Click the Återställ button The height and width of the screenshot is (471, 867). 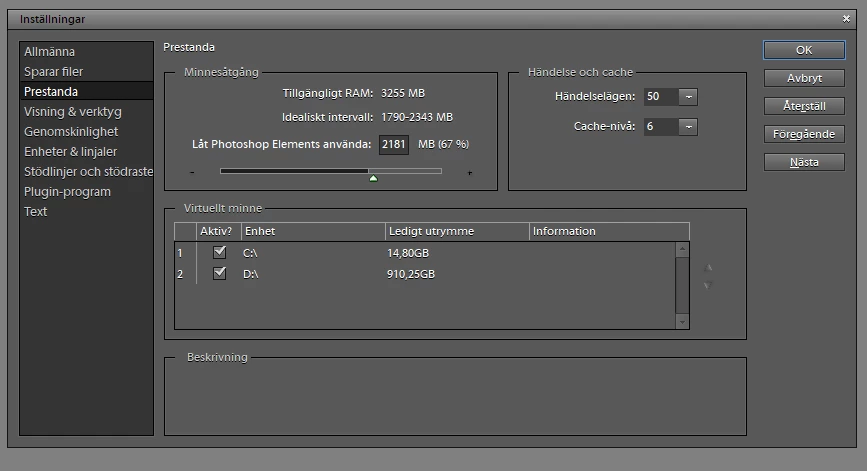coord(804,106)
